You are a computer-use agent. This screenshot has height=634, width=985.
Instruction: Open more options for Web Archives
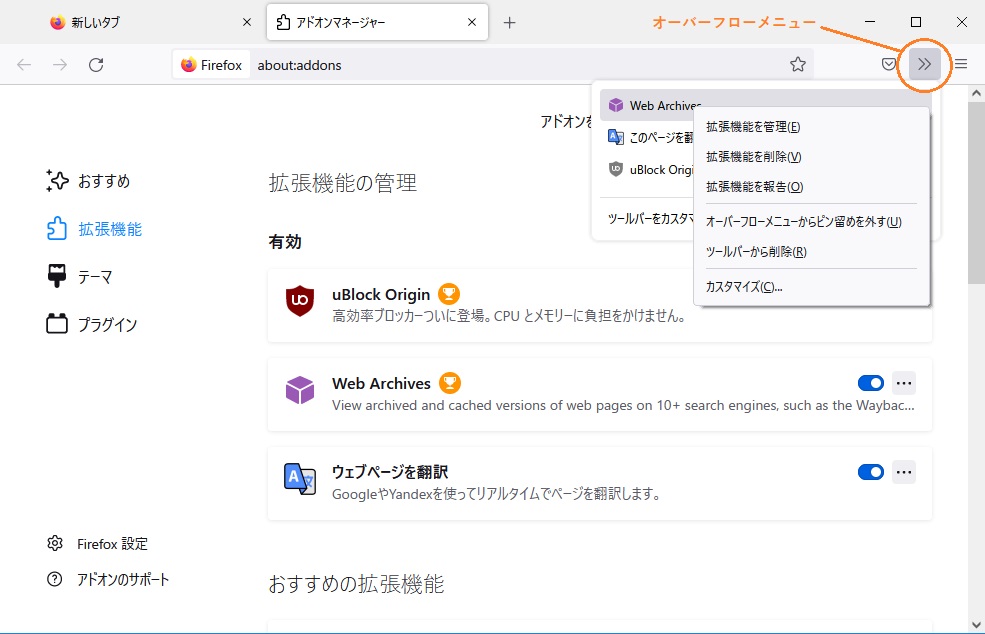coord(904,383)
